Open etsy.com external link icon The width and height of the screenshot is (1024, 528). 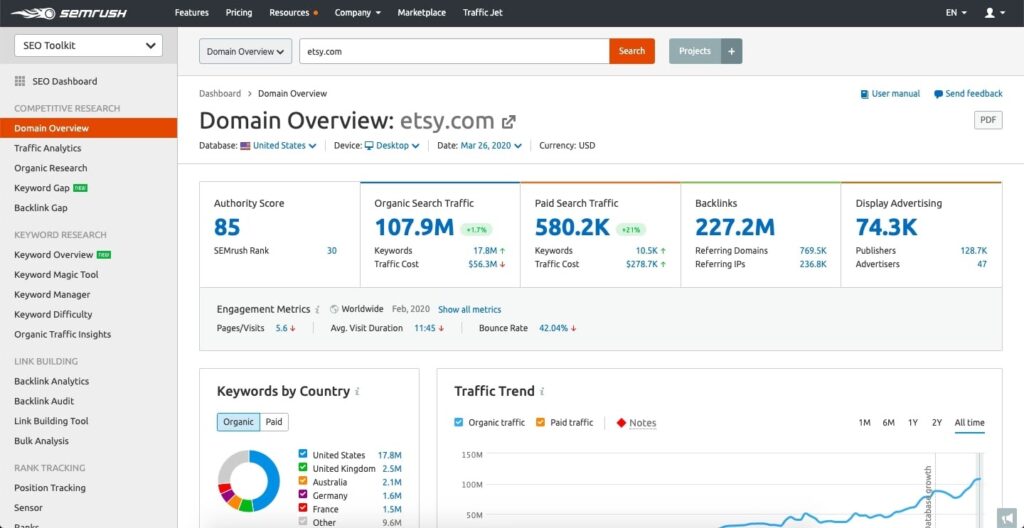[509, 122]
